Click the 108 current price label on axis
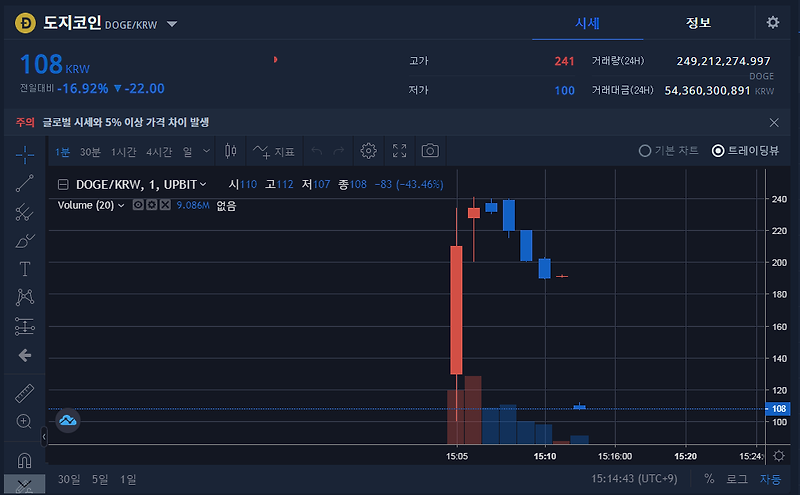The height and width of the screenshot is (495, 800). click(x=778, y=409)
